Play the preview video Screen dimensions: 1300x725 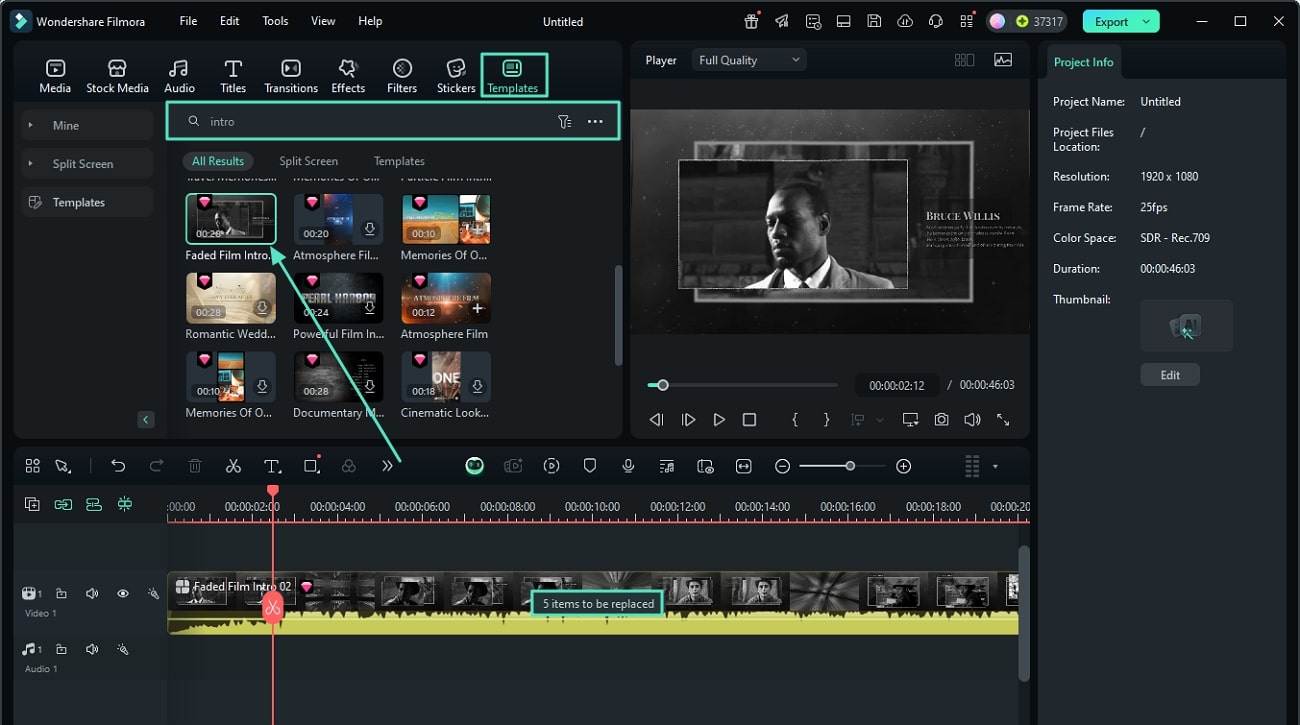point(719,420)
